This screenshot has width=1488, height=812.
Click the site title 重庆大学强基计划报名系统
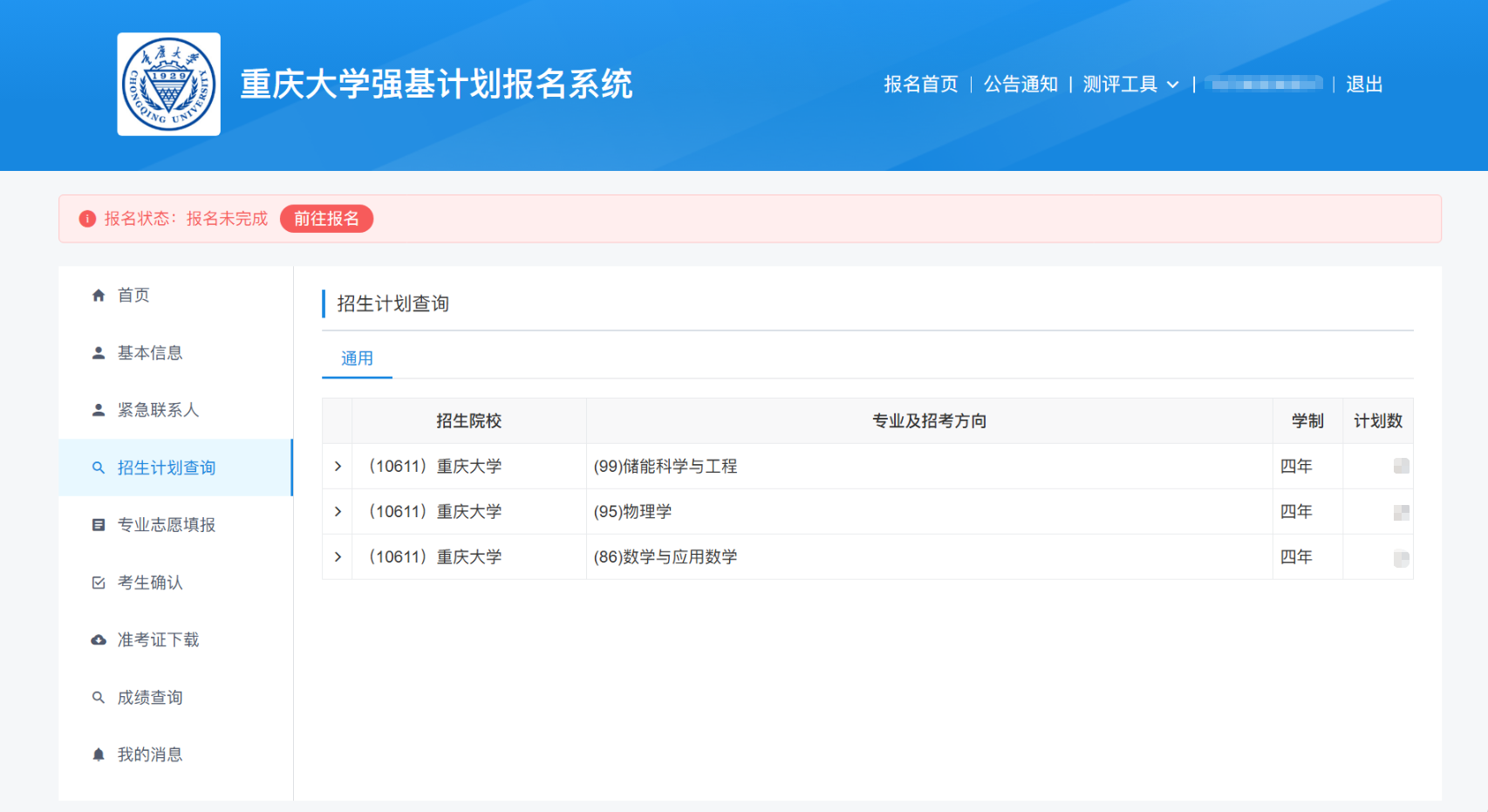pyautogui.click(x=436, y=85)
